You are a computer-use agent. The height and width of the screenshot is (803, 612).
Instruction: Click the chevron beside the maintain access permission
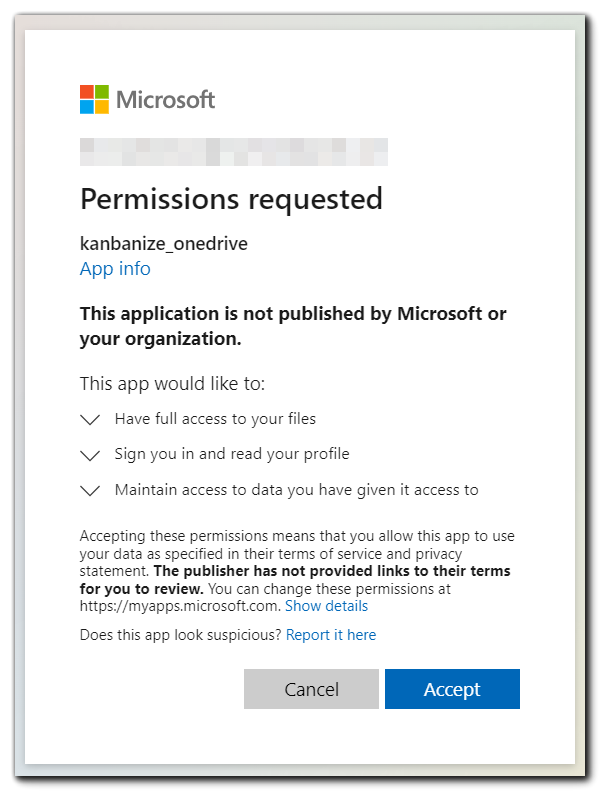click(x=90, y=490)
